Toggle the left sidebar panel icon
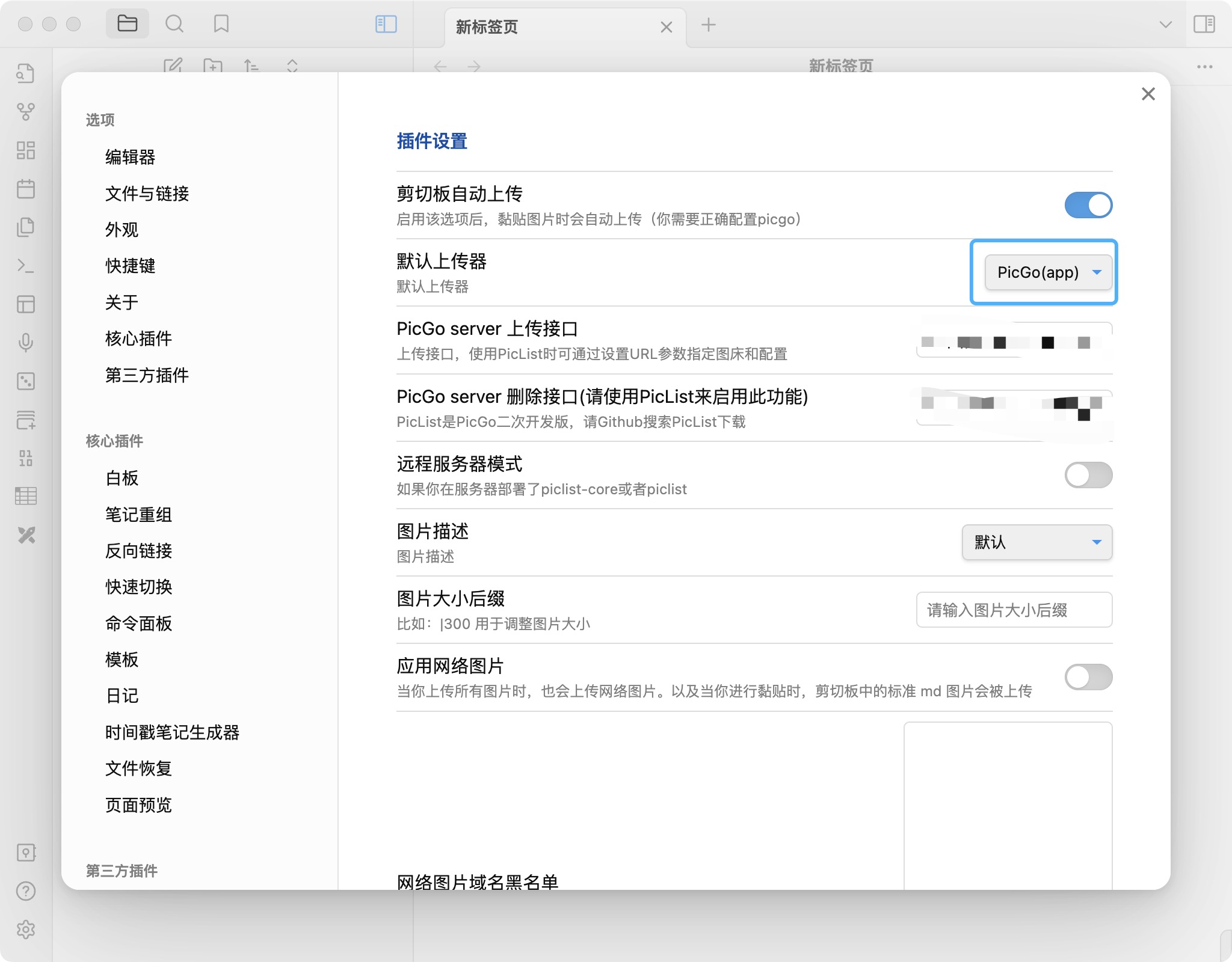The height and width of the screenshot is (962, 1232). (x=386, y=24)
